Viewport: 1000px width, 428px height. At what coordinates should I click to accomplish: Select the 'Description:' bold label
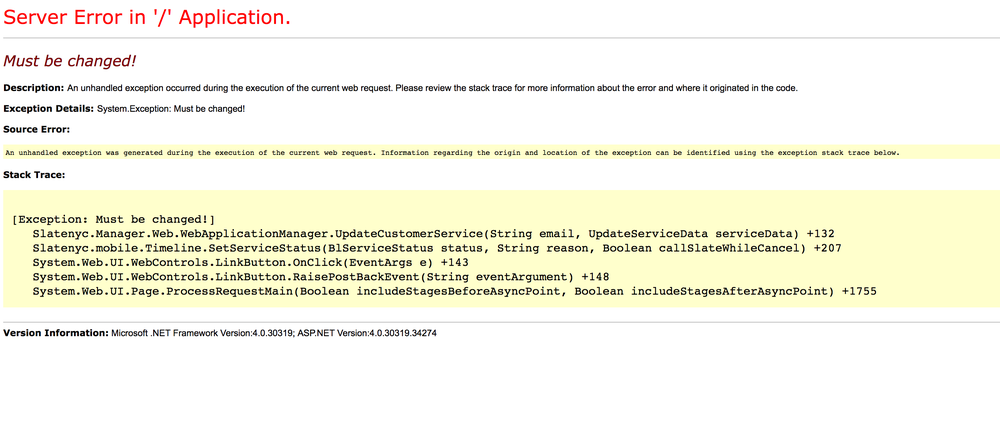(34, 88)
